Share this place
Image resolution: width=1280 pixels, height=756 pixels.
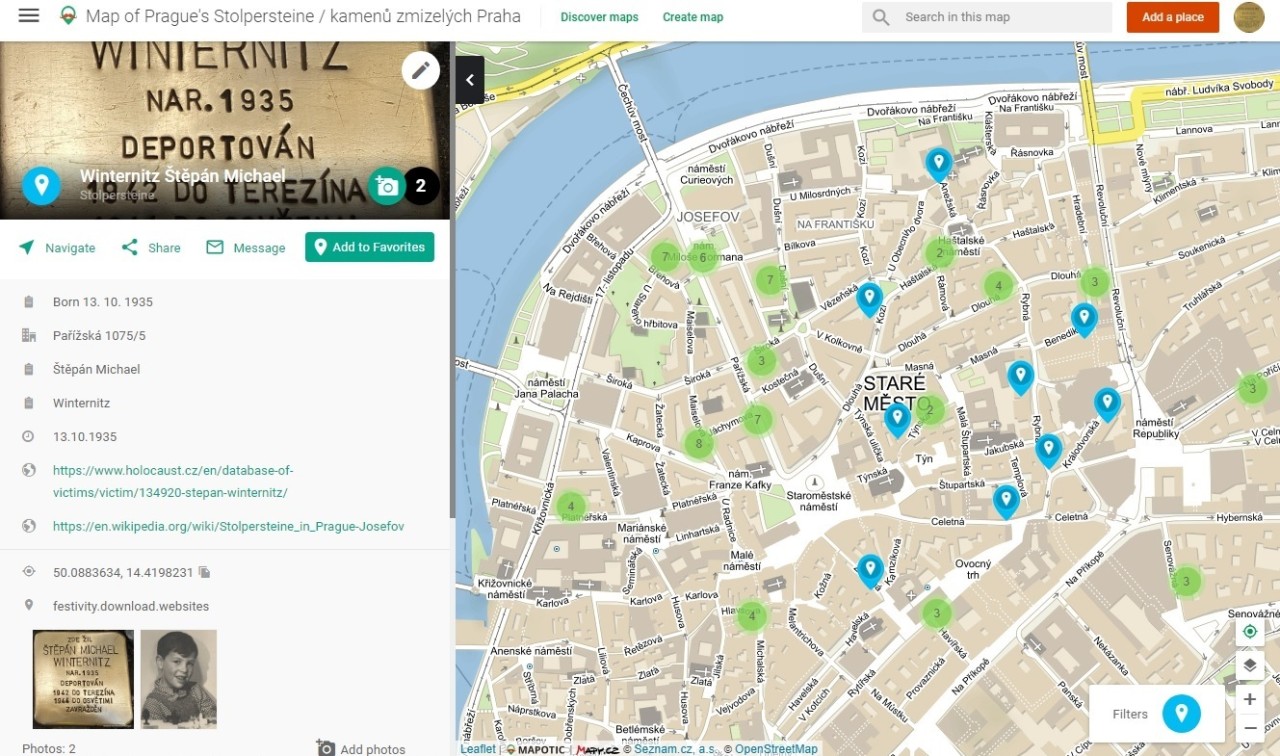[151, 248]
